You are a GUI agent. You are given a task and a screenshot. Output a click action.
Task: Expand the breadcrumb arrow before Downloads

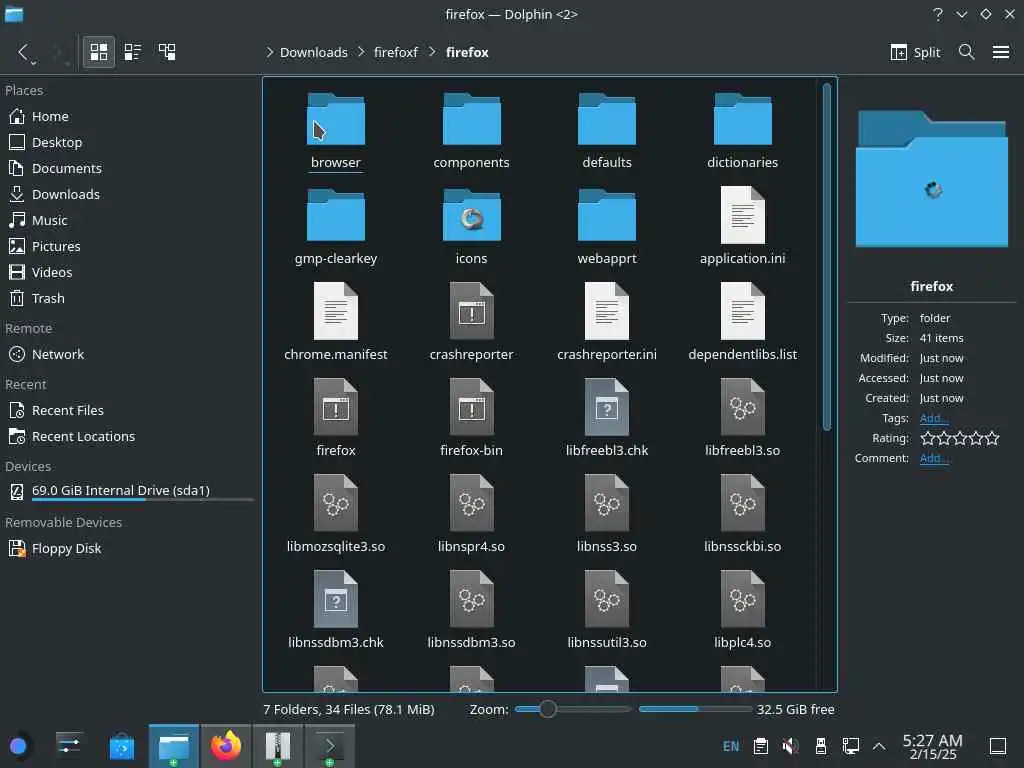[x=269, y=52]
